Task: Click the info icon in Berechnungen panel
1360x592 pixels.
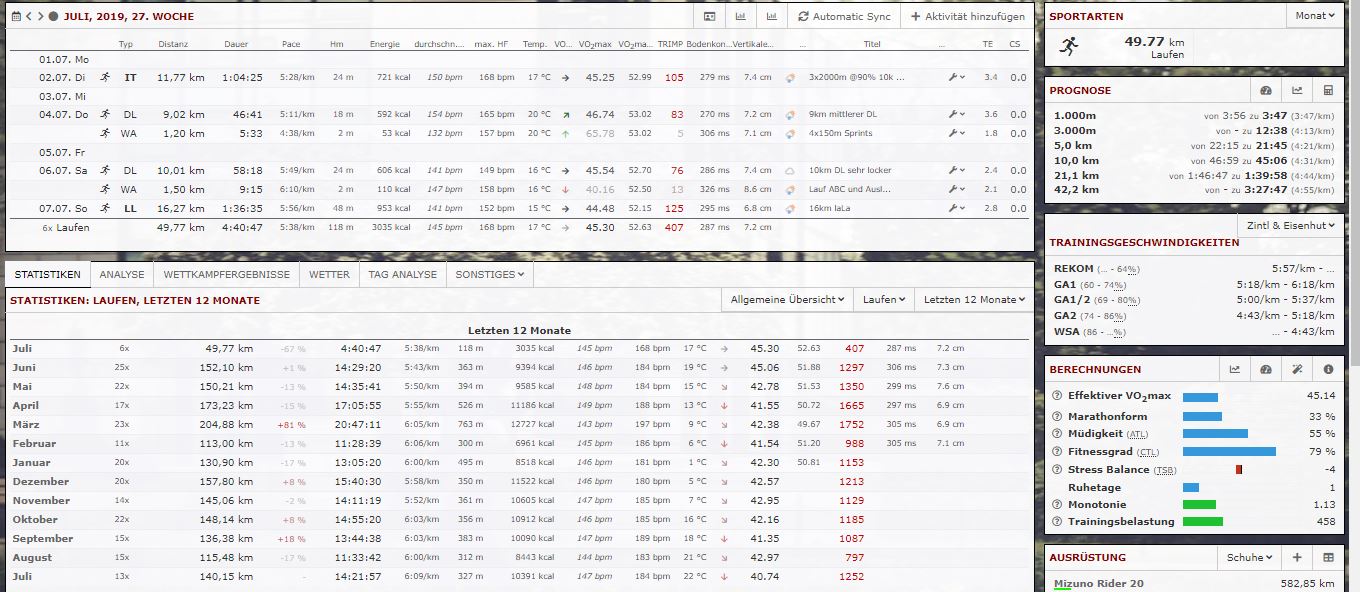Action: [1328, 369]
